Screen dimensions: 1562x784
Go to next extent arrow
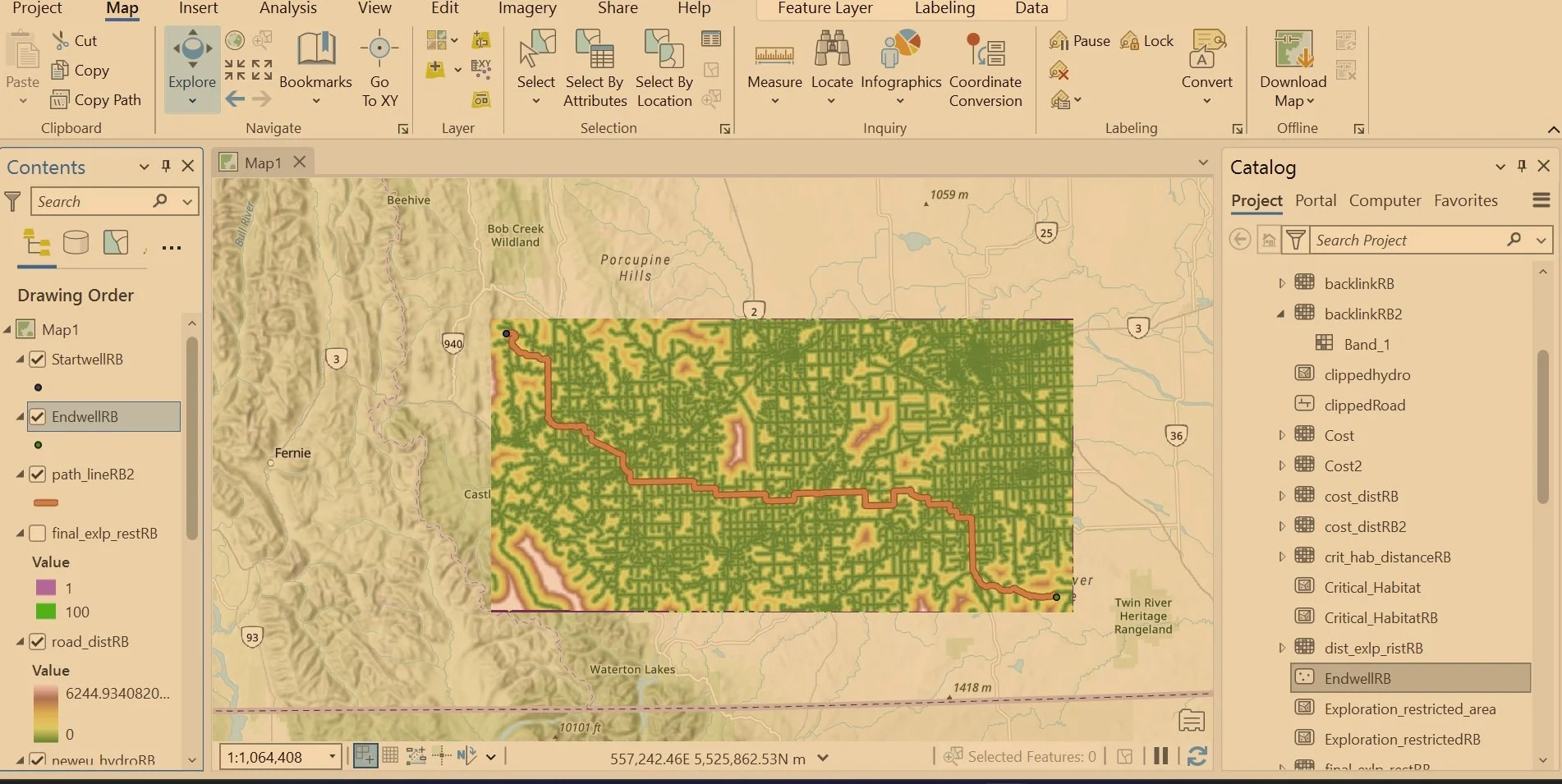(x=261, y=99)
